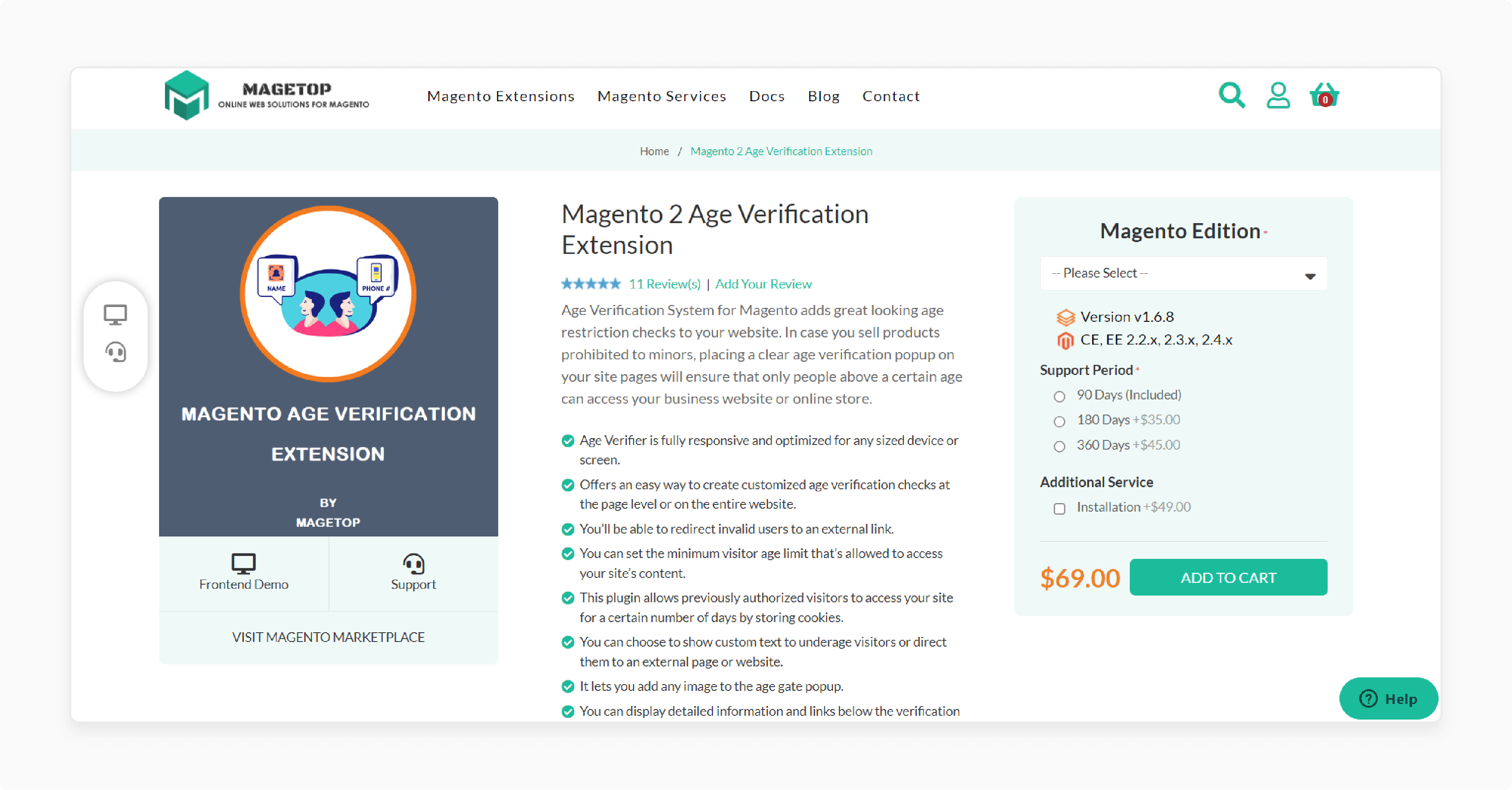The image size is (1512, 790).
Task: Click the Support headset icon under image
Action: (413, 564)
